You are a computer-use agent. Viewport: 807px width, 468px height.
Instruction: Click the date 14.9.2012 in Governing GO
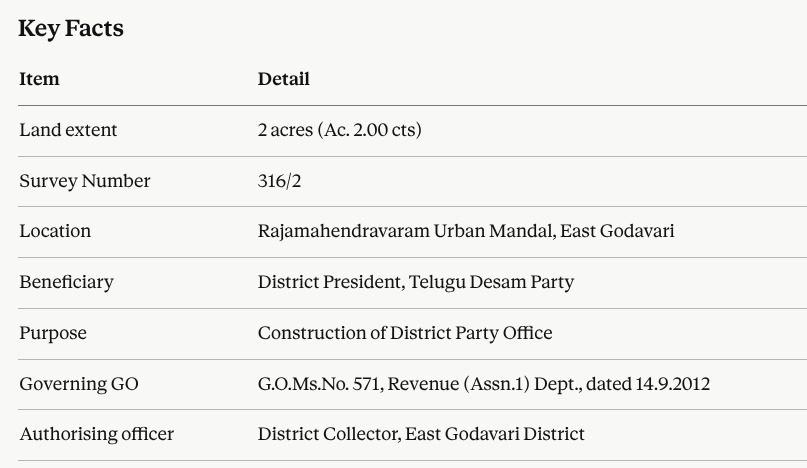[x=673, y=384]
